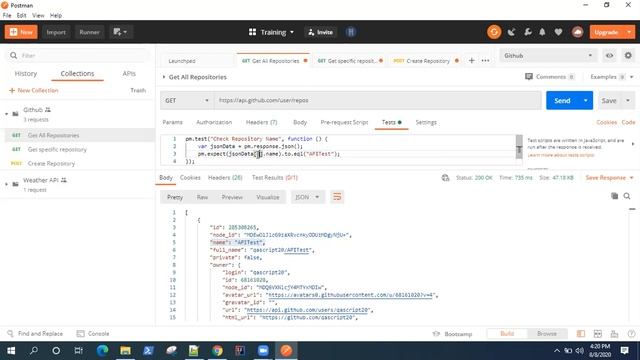Open the settings wrench icon

[527, 32]
